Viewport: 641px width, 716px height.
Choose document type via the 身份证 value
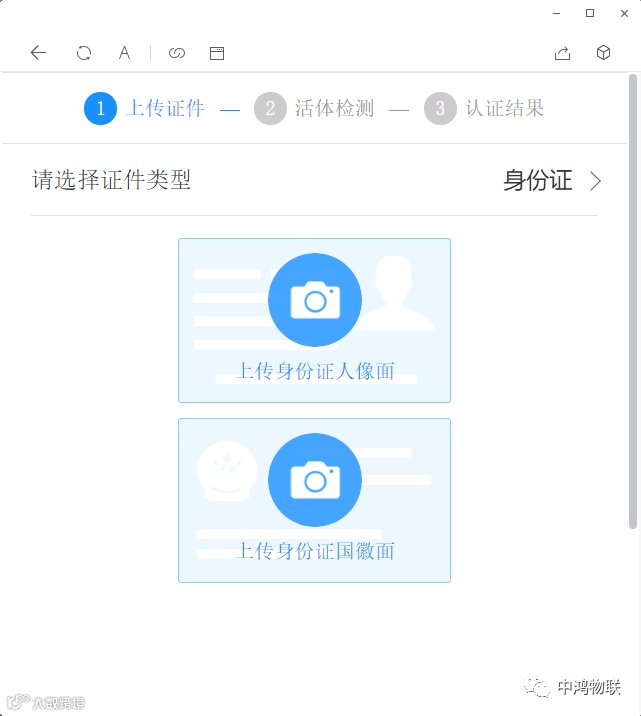tap(538, 180)
